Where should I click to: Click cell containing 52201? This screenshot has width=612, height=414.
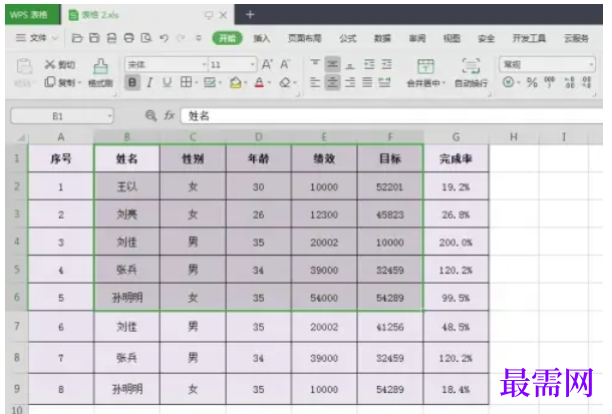[x=390, y=187]
